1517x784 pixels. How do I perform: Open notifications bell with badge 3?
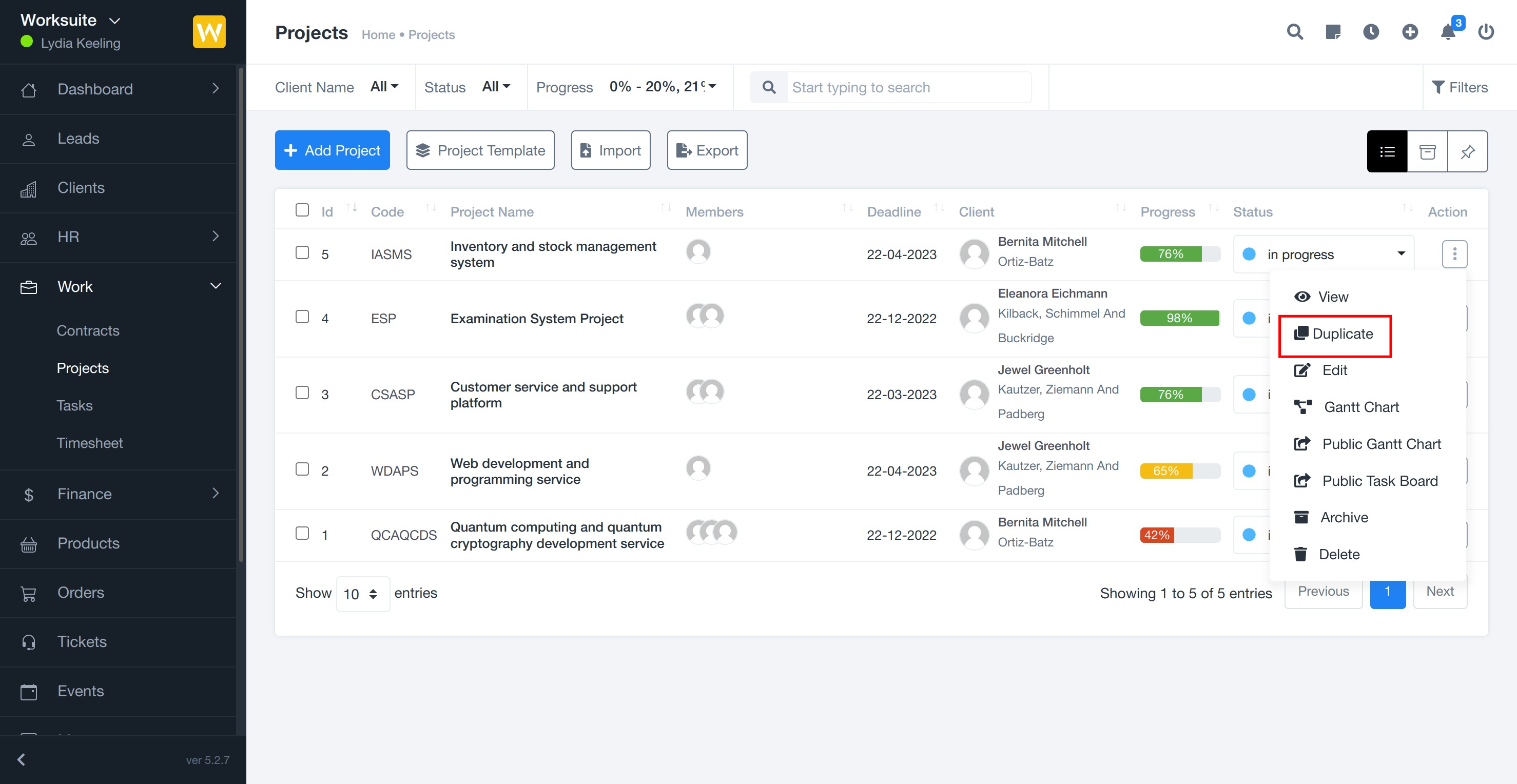1448,32
